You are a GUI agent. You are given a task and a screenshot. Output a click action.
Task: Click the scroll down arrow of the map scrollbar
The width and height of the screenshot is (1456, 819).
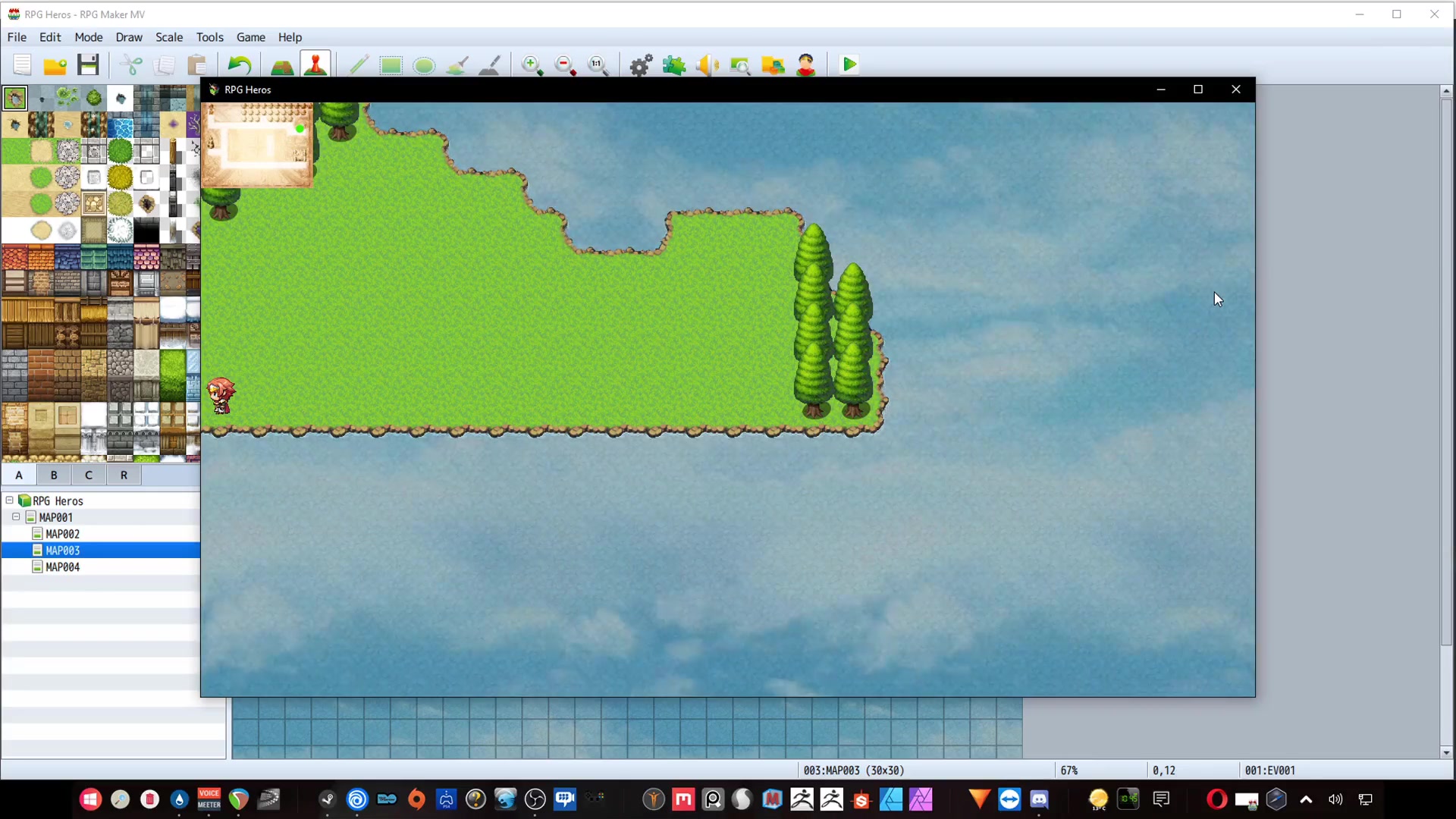[x=1446, y=753]
